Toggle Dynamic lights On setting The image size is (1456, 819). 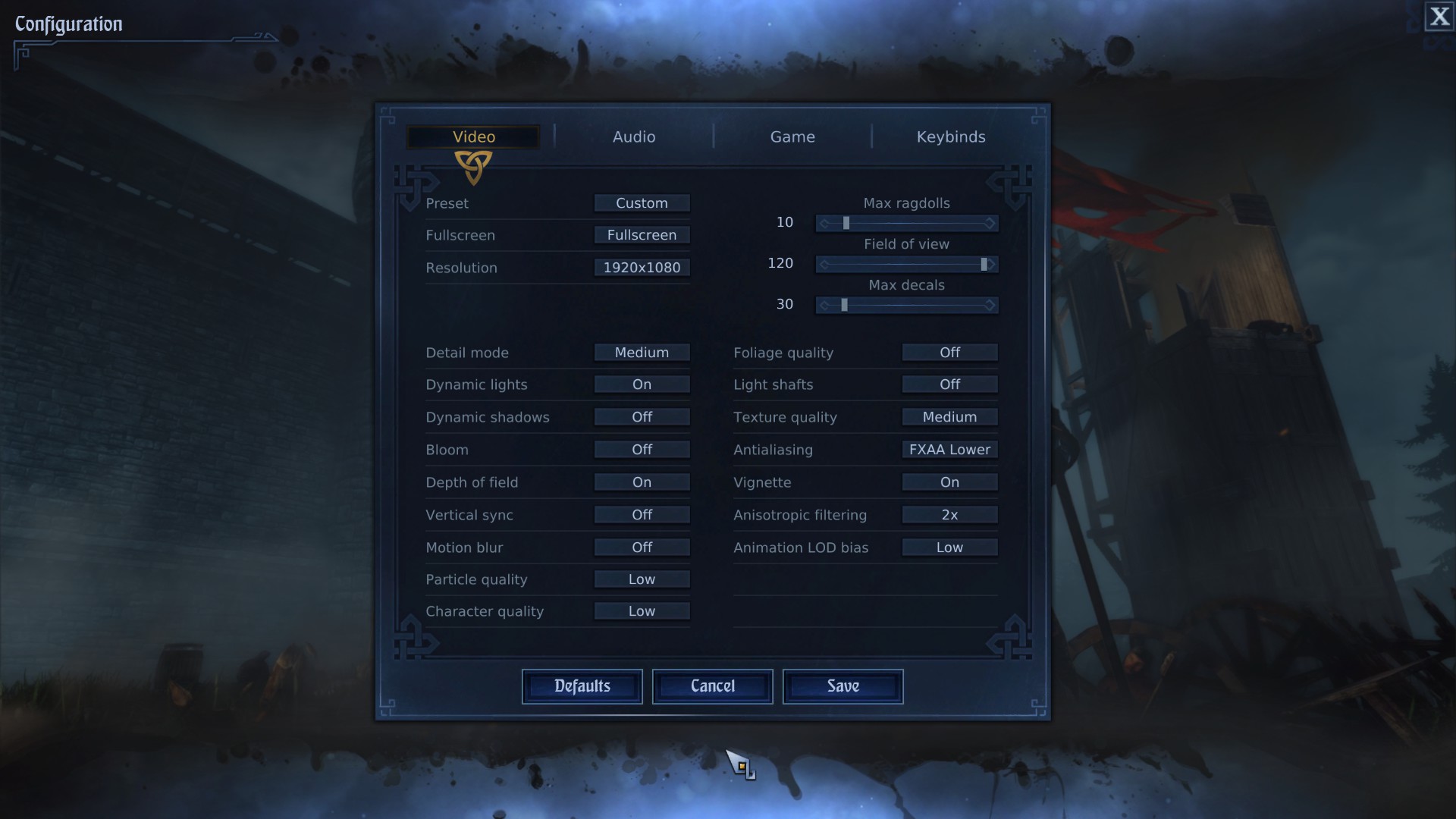(x=641, y=384)
